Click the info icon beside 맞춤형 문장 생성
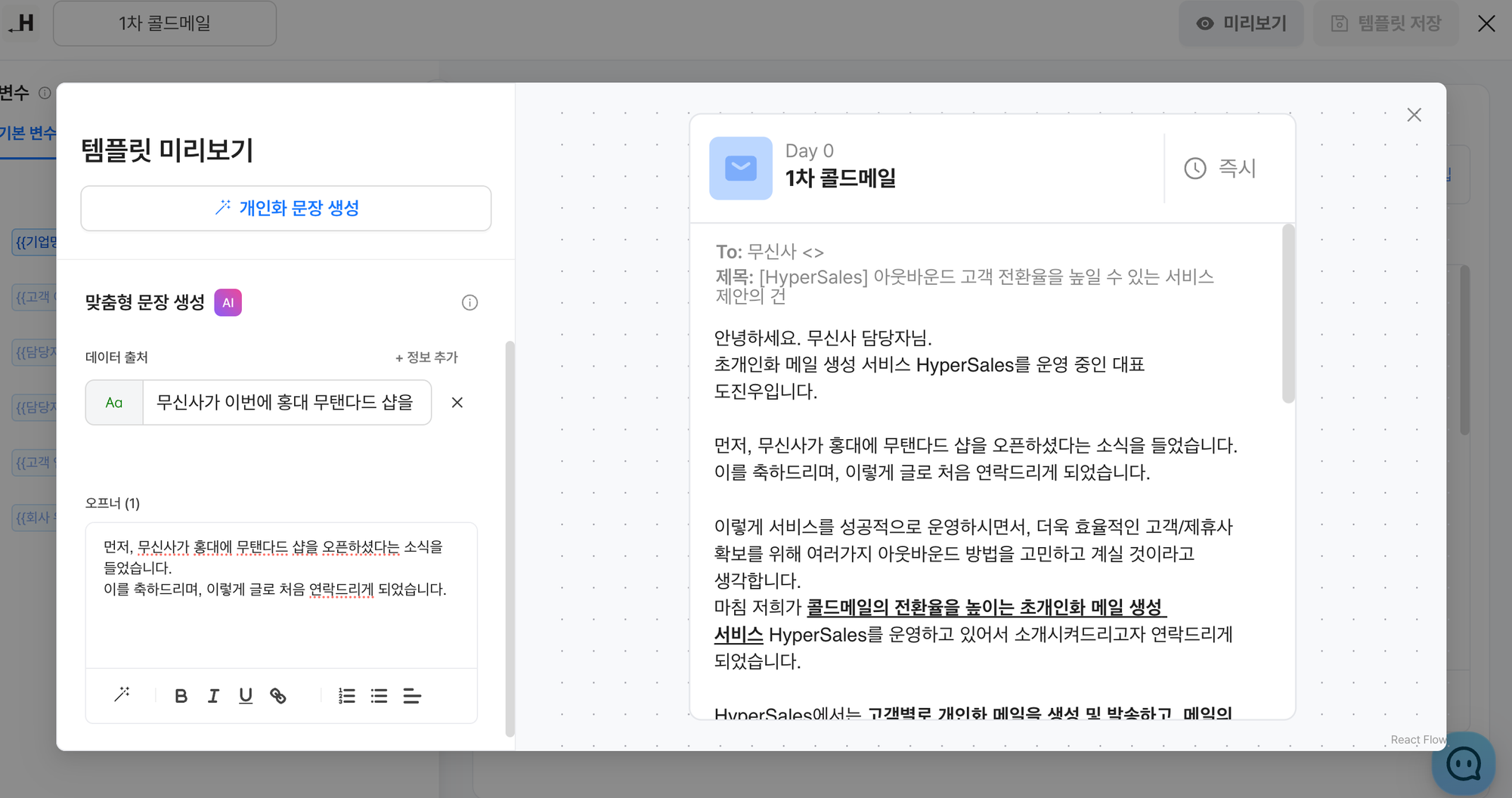The height and width of the screenshot is (798, 1512). click(469, 303)
